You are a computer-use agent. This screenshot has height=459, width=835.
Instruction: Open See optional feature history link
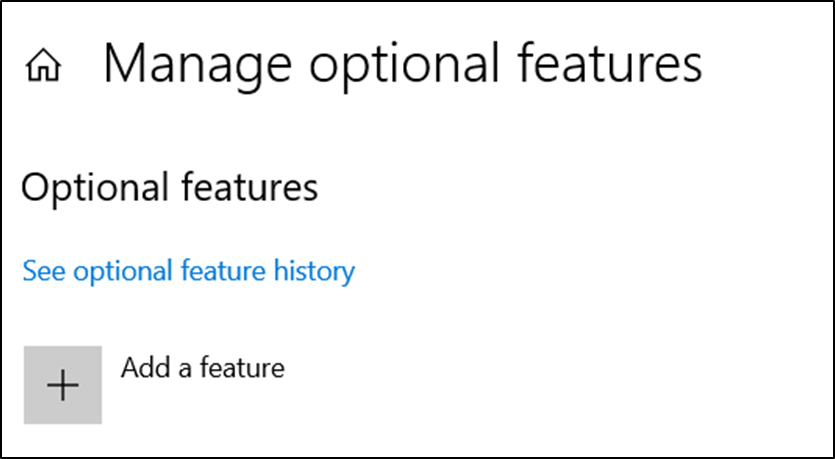point(189,271)
